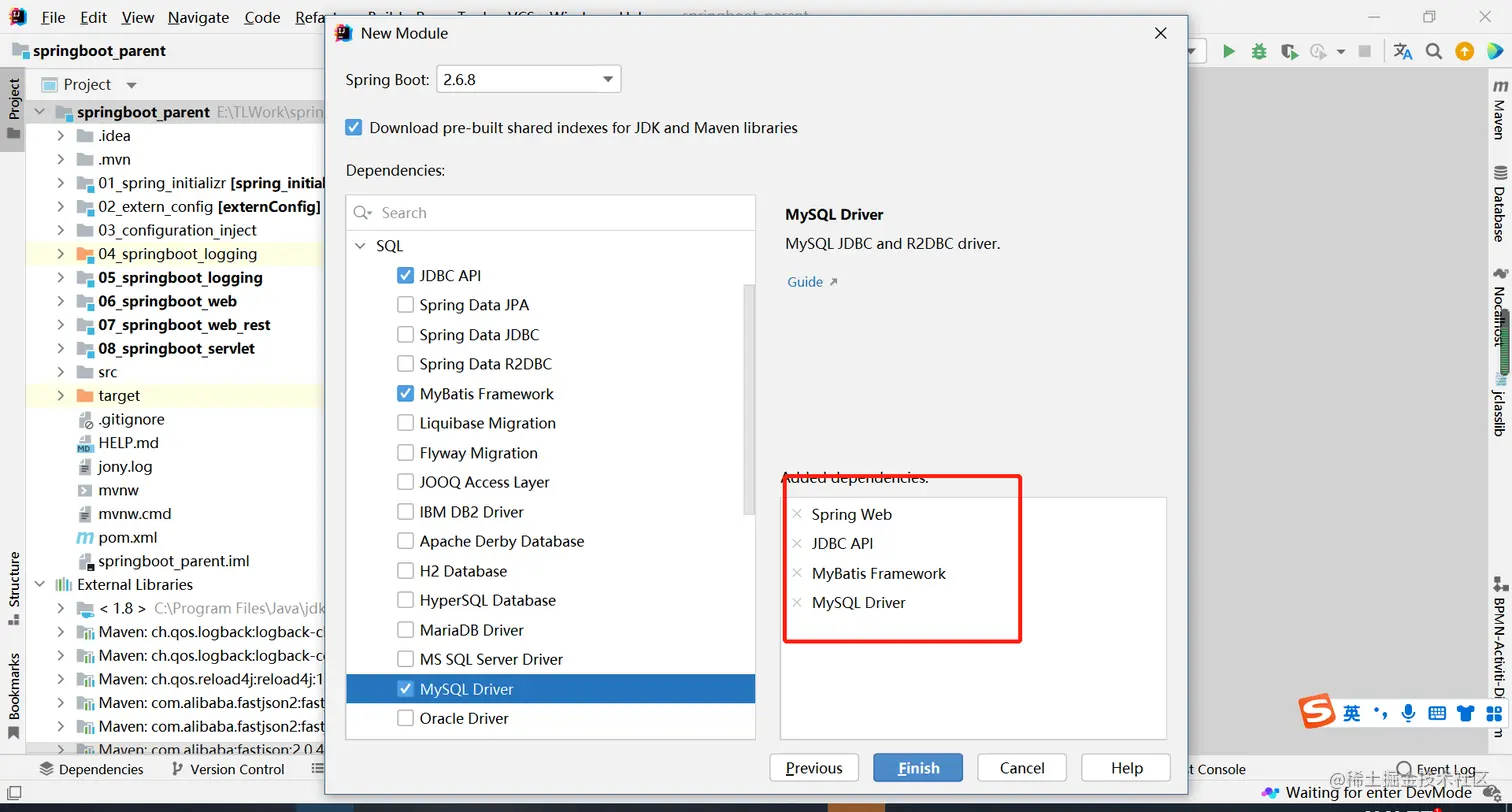1512x812 pixels.
Task: Uncheck Download pre-built shared indexes
Action: (x=354, y=127)
